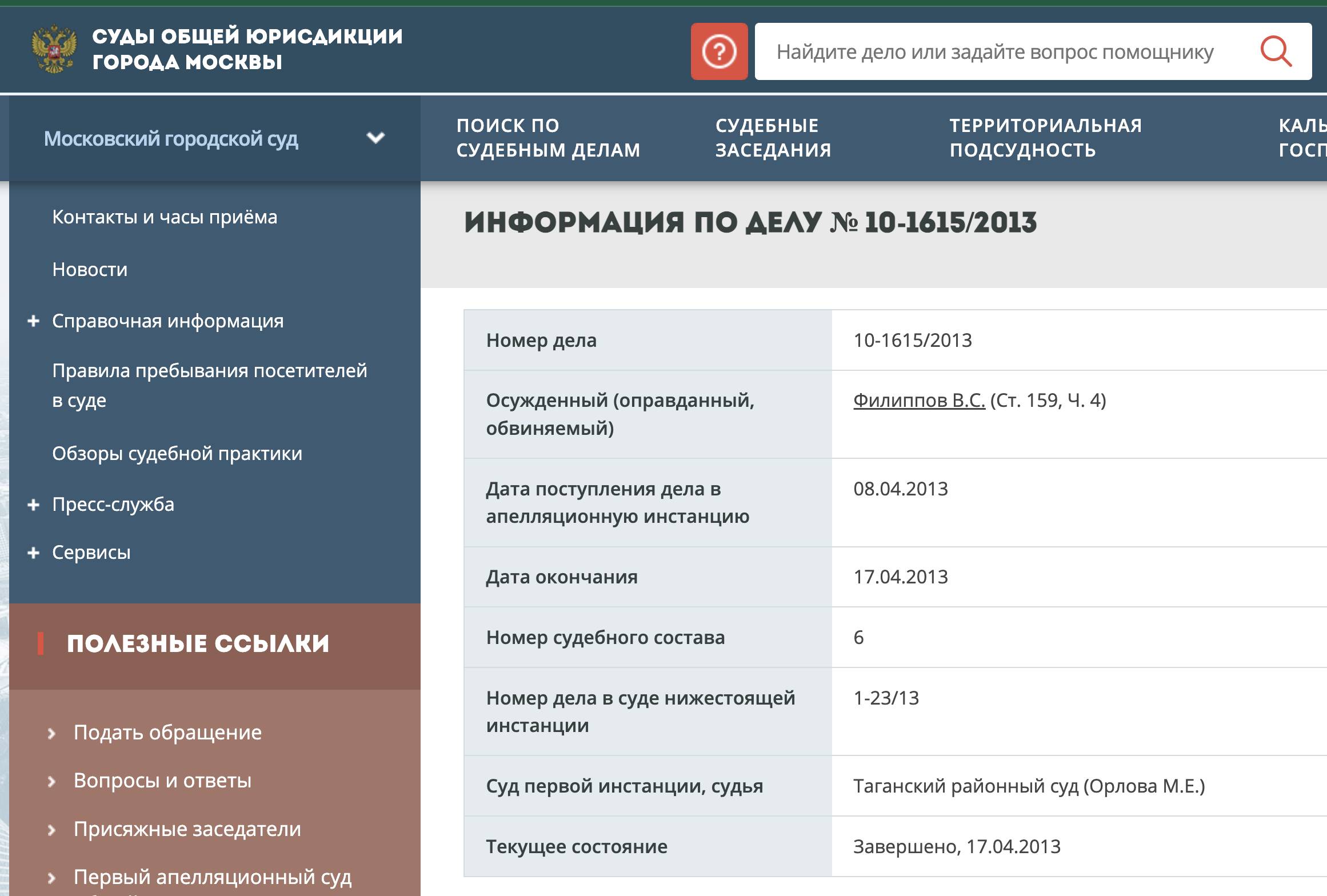Click the Текущее состояние label
This screenshot has height=896, width=1327.
tap(577, 846)
